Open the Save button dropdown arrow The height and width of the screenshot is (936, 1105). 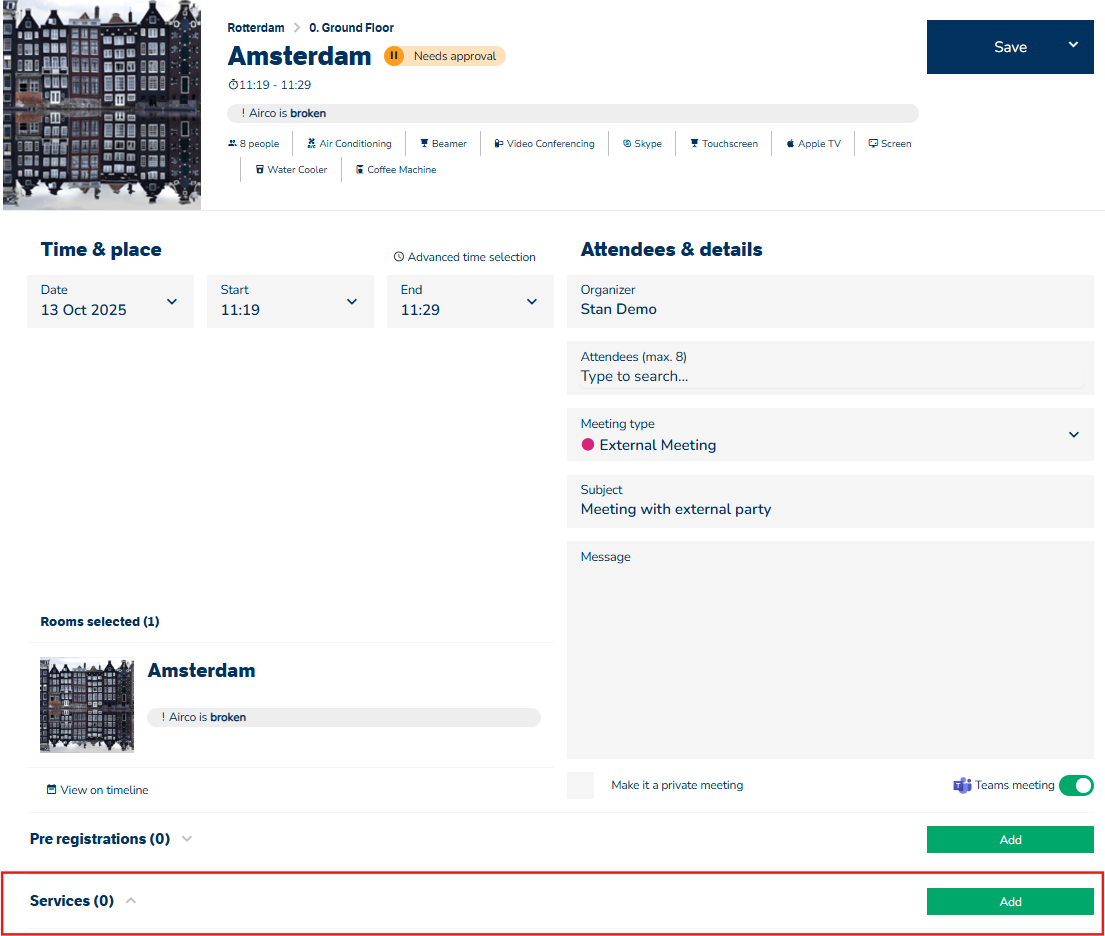pyautogui.click(x=1073, y=45)
